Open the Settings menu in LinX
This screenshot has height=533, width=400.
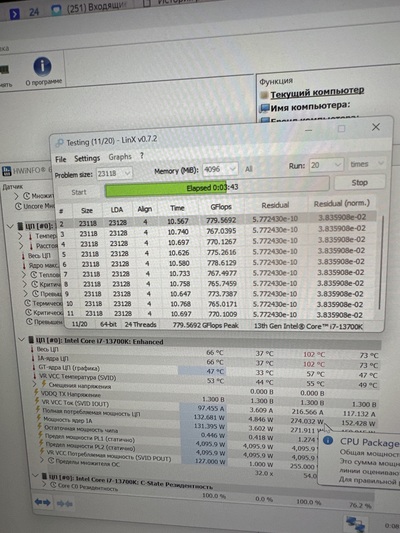(x=87, y=158)
